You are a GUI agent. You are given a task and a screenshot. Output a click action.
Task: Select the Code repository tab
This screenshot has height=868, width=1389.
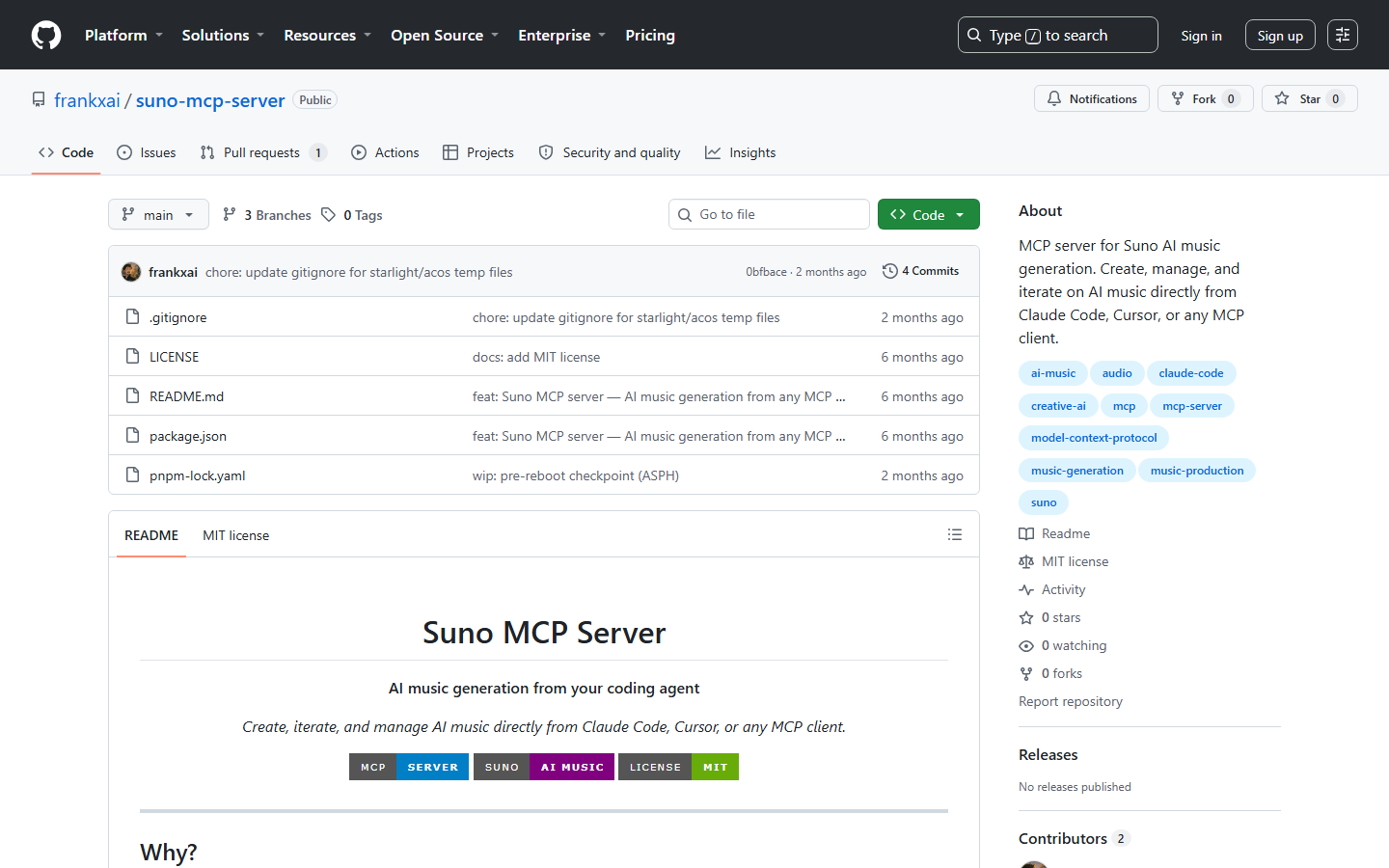pyautogui.click(x=66, y=152)
